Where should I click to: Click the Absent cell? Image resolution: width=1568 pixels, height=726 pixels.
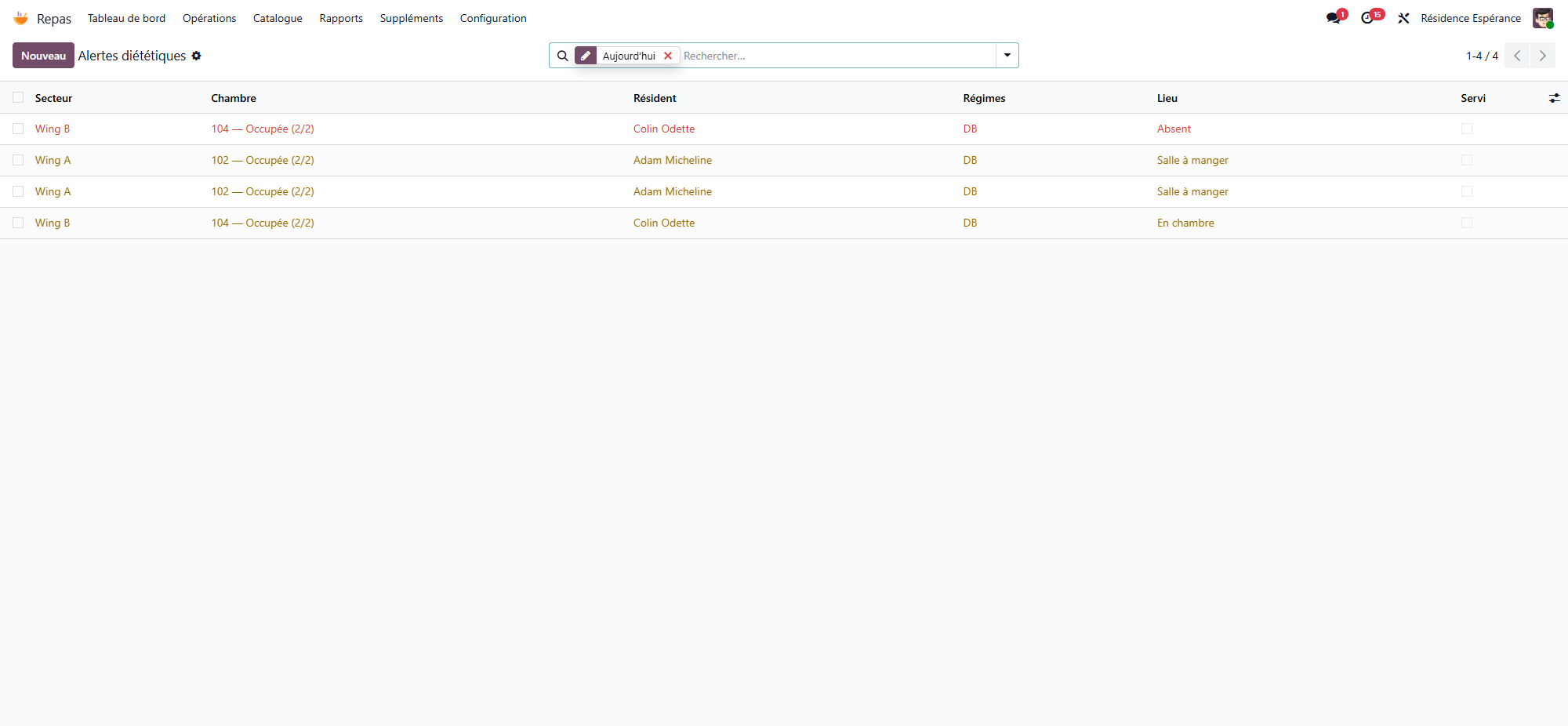(x=1174, y=129)
